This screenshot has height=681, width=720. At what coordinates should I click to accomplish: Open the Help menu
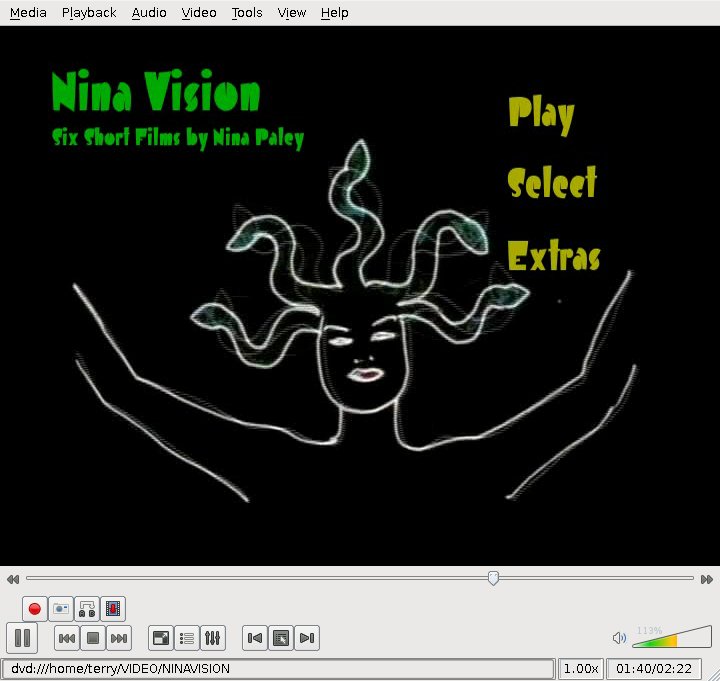click(x=335, y=13)
